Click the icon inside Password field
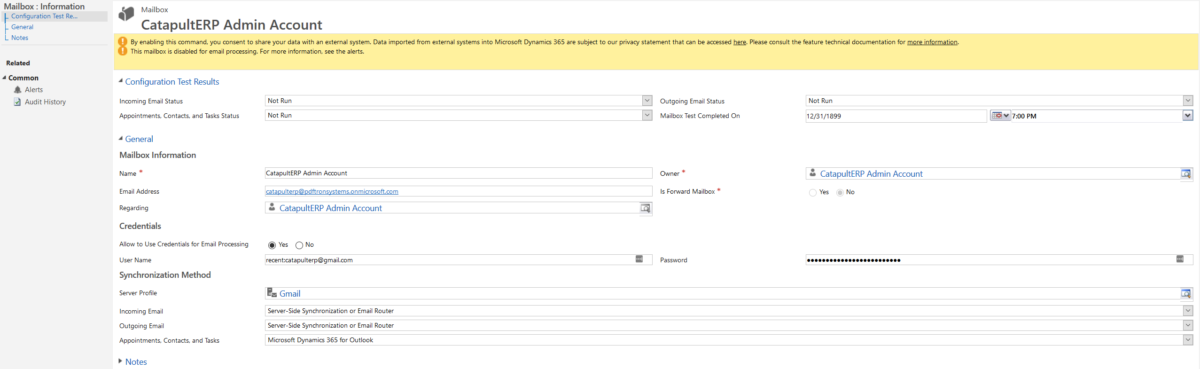The height and width of the screenshot is (369, 1200). tap(1181, 259)
